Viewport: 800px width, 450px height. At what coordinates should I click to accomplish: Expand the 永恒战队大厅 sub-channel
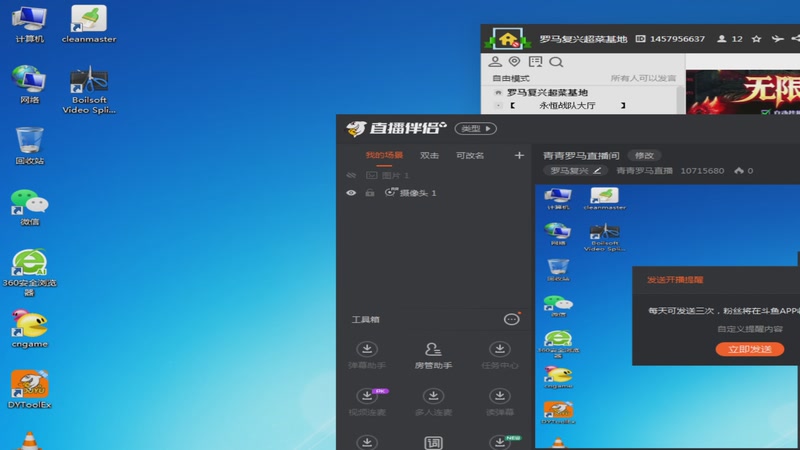click(x=498, y=106)
